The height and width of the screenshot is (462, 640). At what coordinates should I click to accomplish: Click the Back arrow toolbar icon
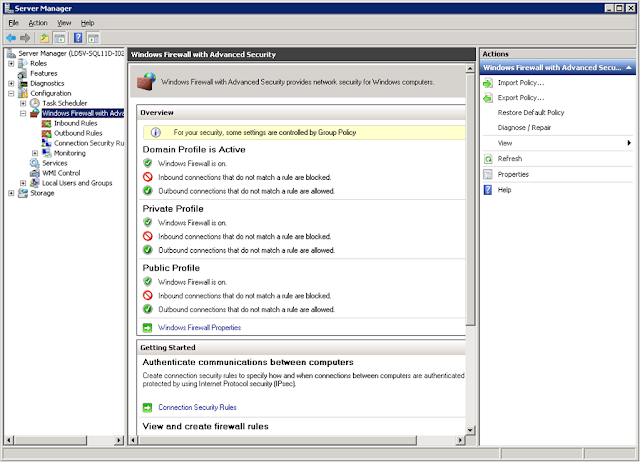11,38
